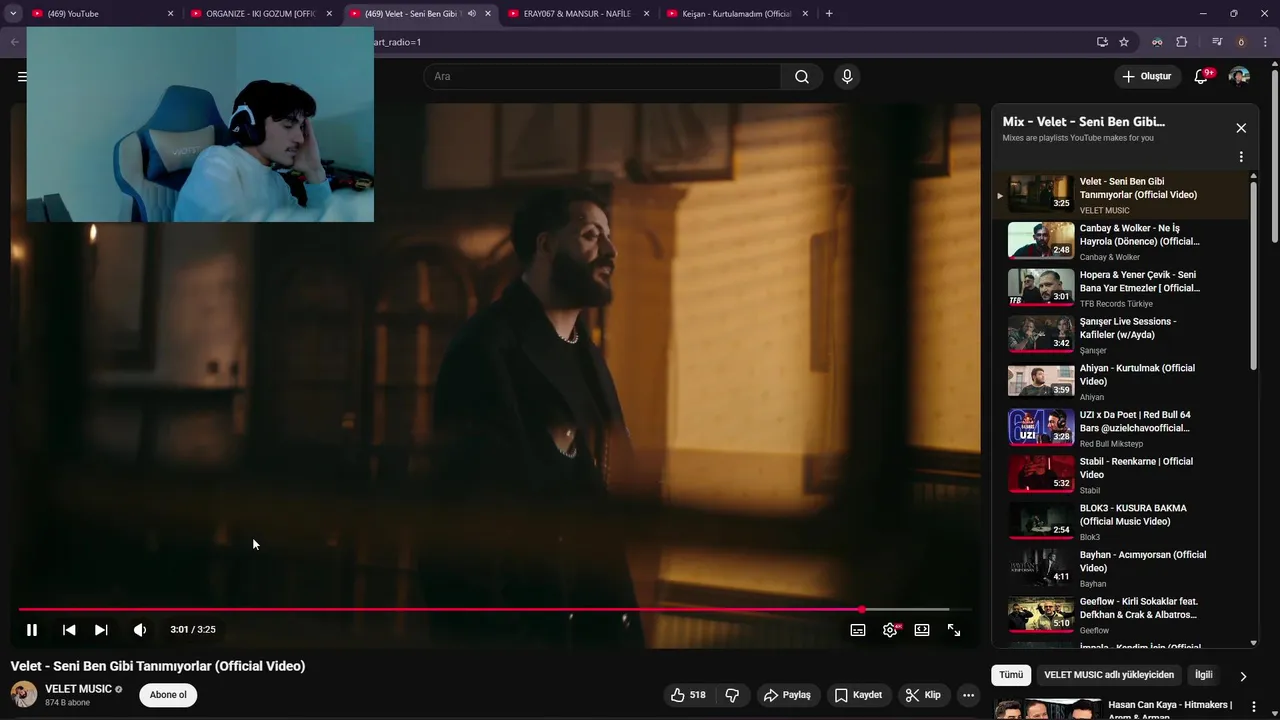Screen dimensions: 1280x720
Task: Start voice search with microphone icon
Action: [x=847, y=77]
